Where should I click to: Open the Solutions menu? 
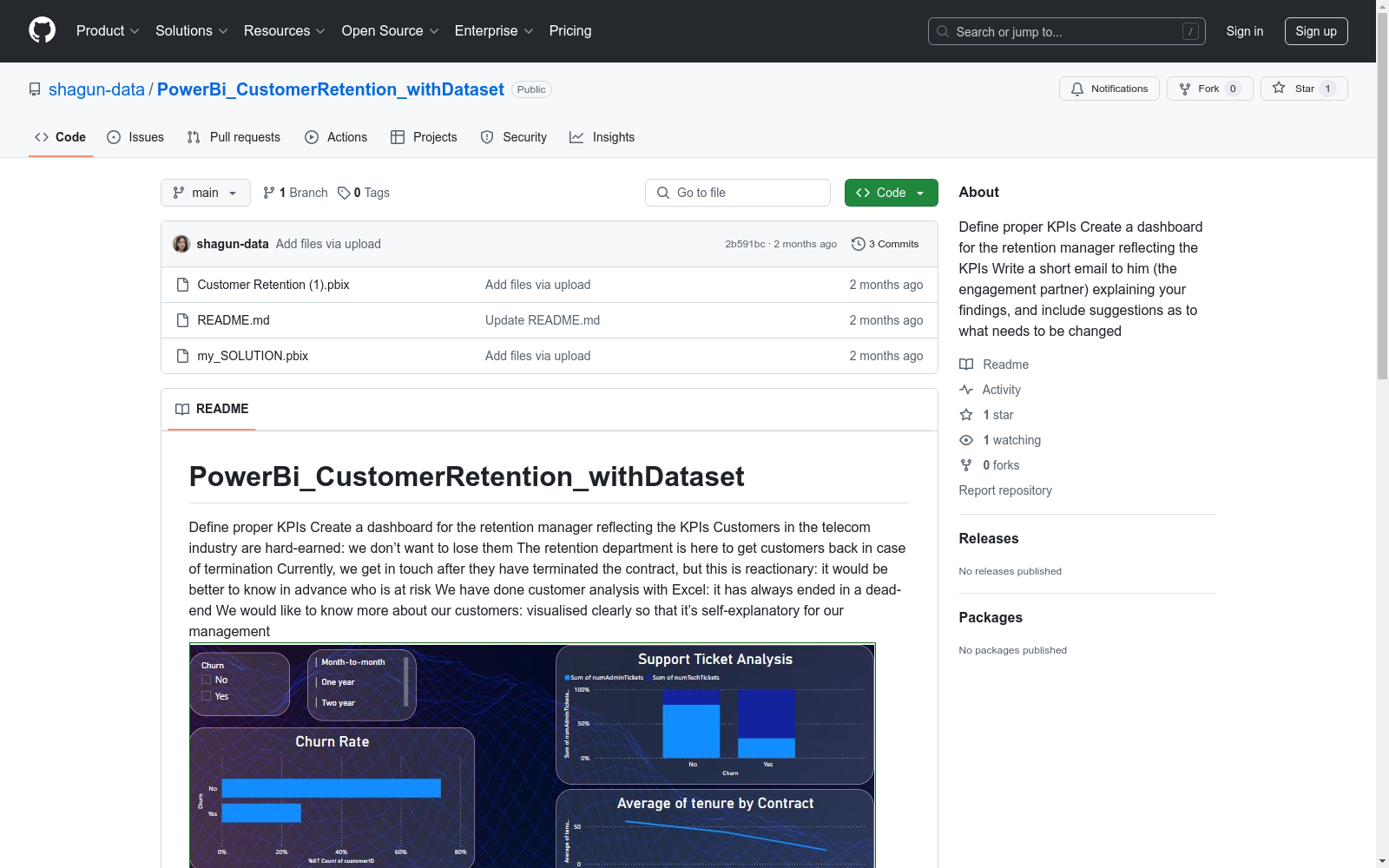point(192,31)
